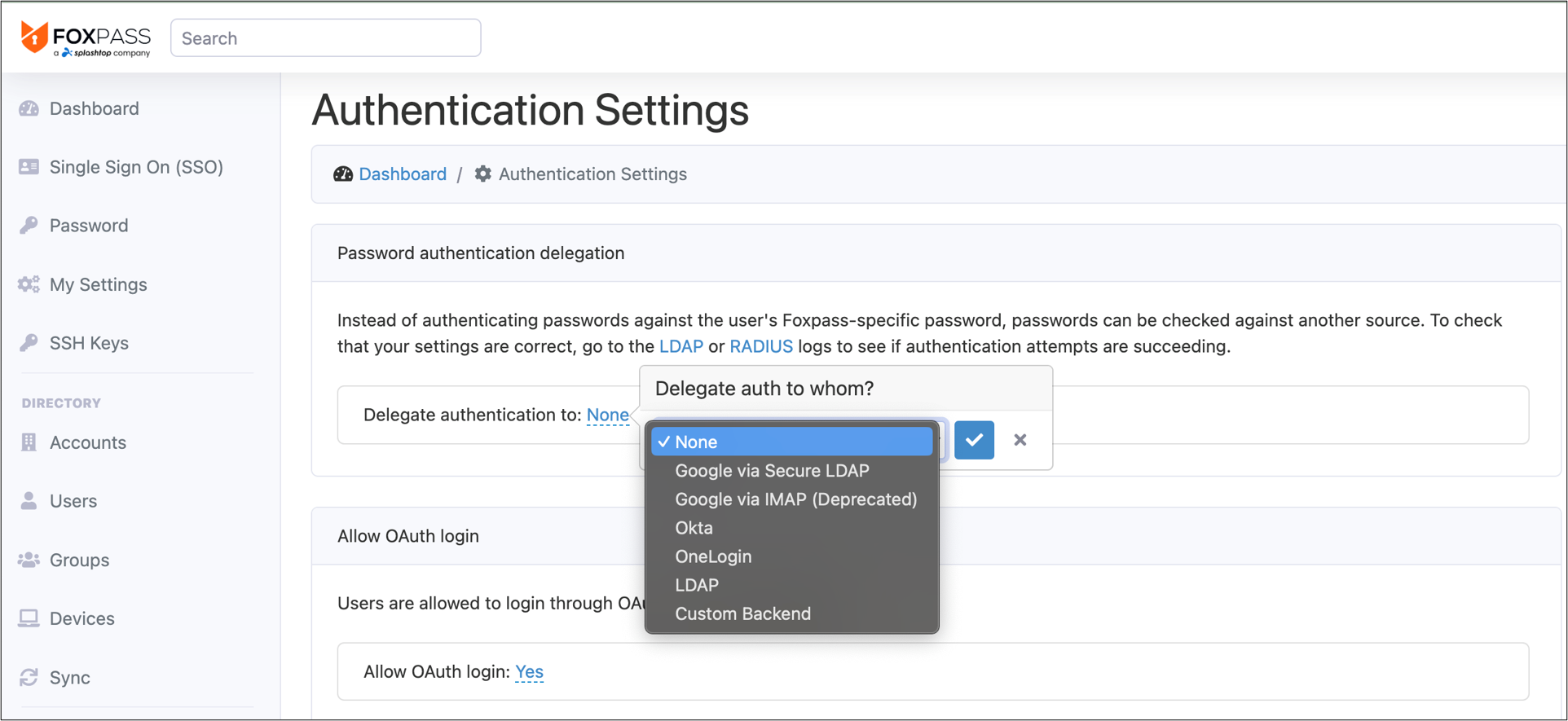Open Sync under Directory
Viewport: 1568px width, 721px height.
click(70, 677)
